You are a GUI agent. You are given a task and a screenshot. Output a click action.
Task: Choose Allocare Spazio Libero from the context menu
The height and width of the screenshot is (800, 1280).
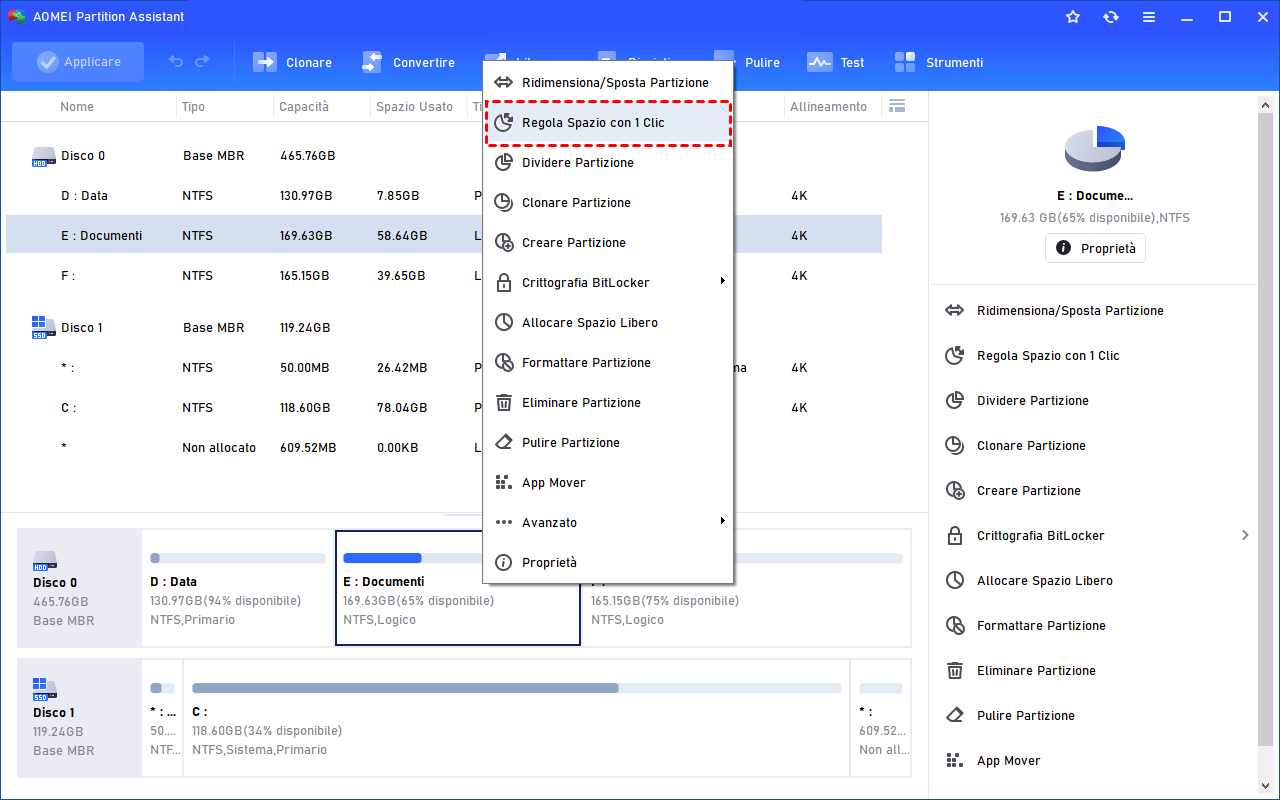(x=608, y=323)
